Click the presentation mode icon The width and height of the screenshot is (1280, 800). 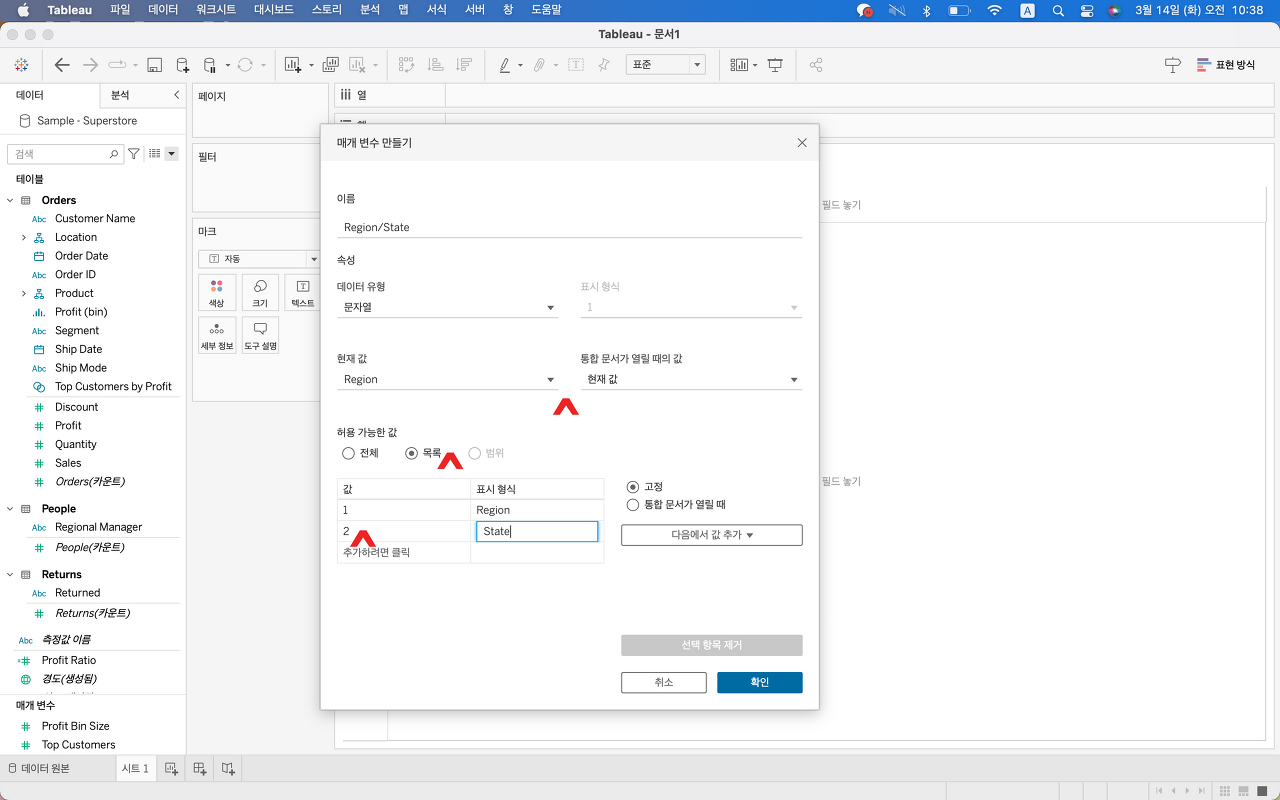[x=775, y=65]
